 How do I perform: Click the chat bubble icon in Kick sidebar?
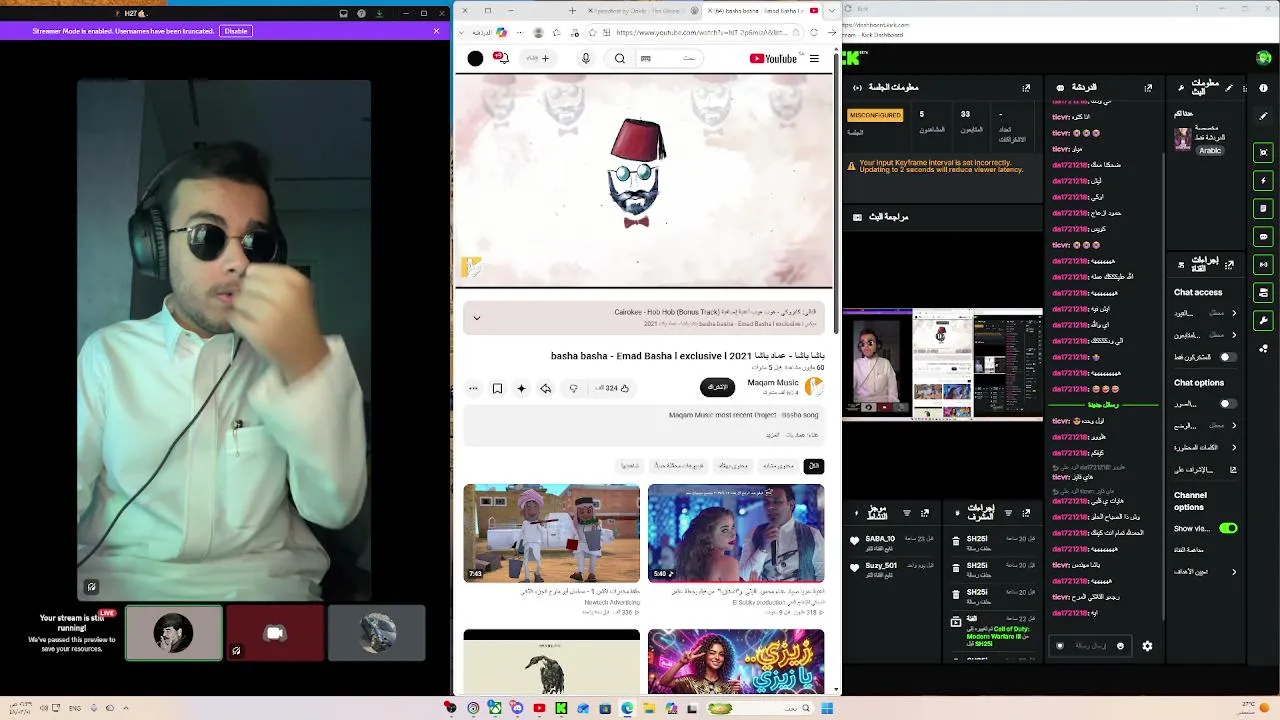[1264, 237]
